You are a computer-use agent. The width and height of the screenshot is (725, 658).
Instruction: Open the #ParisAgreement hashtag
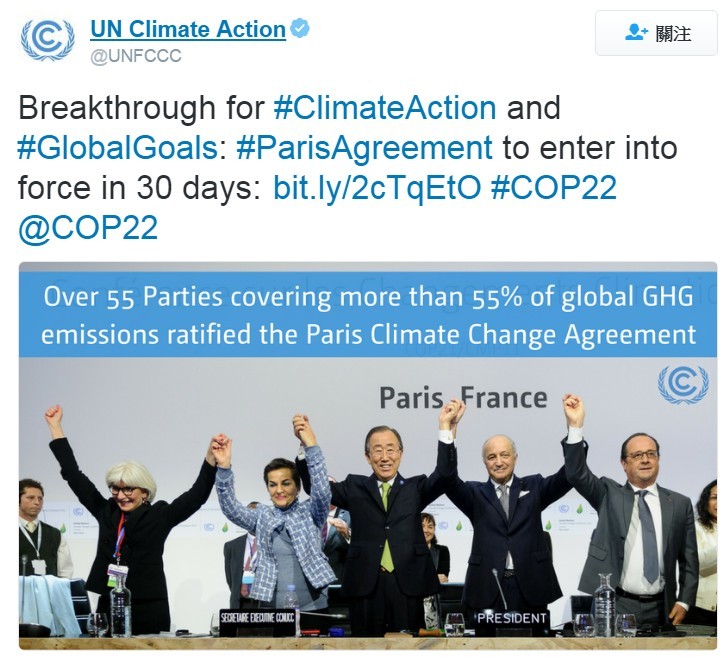(365, 148)
